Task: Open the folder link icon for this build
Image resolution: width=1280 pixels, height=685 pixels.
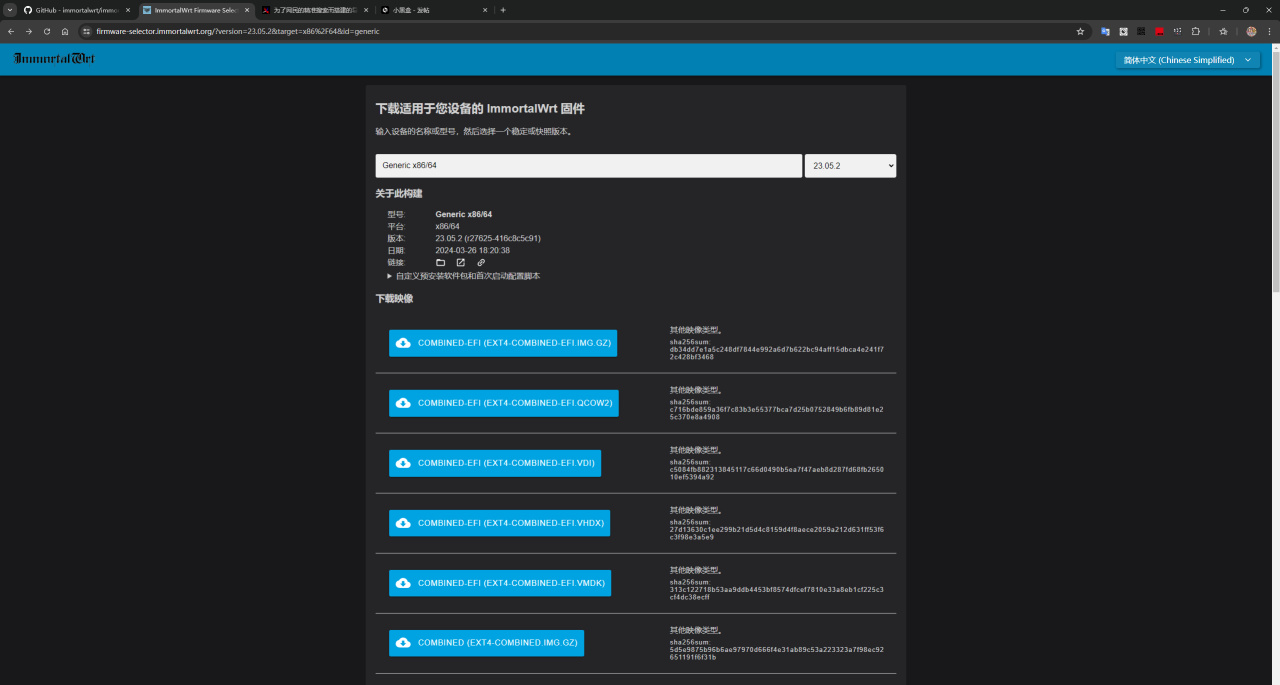Action: (440, 262)
